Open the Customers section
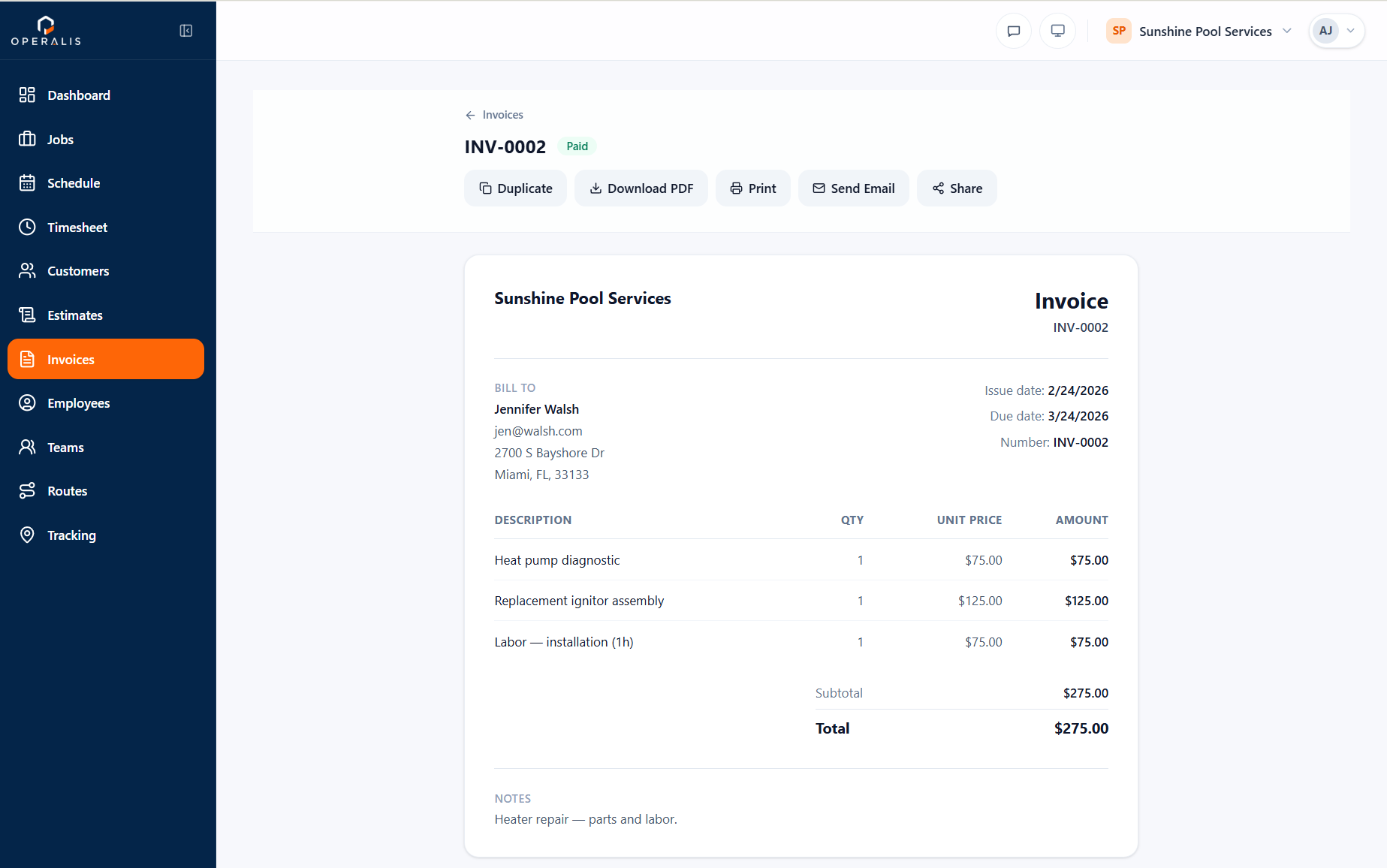The image size is (1387, 868). (106, 270)
